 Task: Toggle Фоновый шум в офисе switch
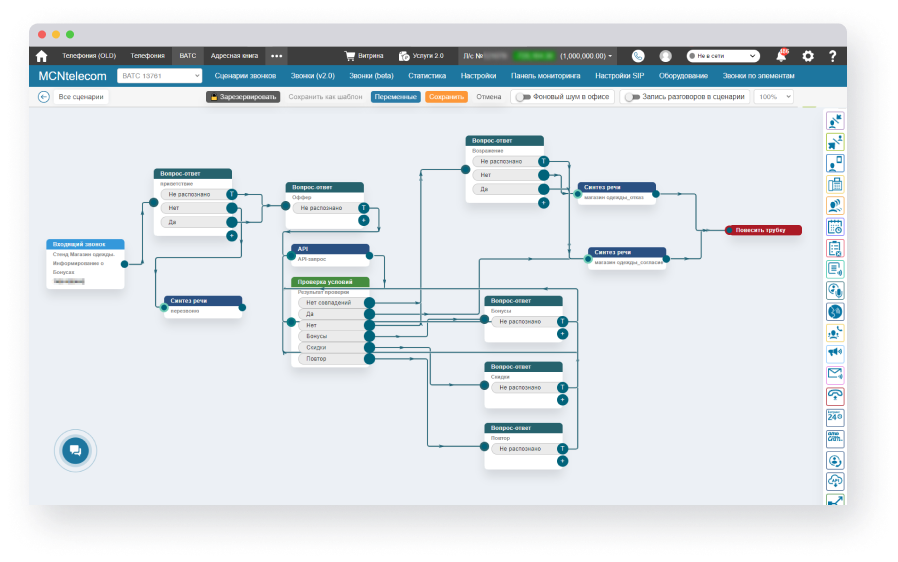[522, 97]
